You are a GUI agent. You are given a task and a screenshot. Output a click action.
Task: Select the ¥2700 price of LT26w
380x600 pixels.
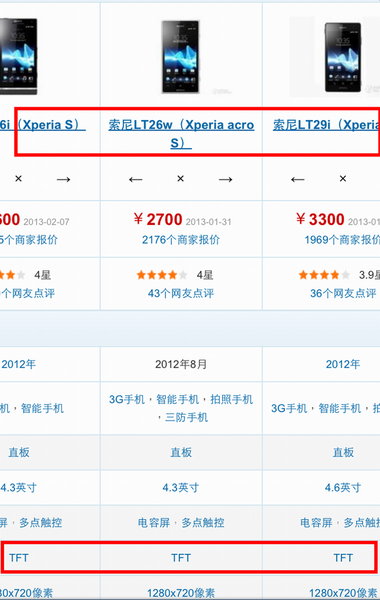tap(158, 220)
